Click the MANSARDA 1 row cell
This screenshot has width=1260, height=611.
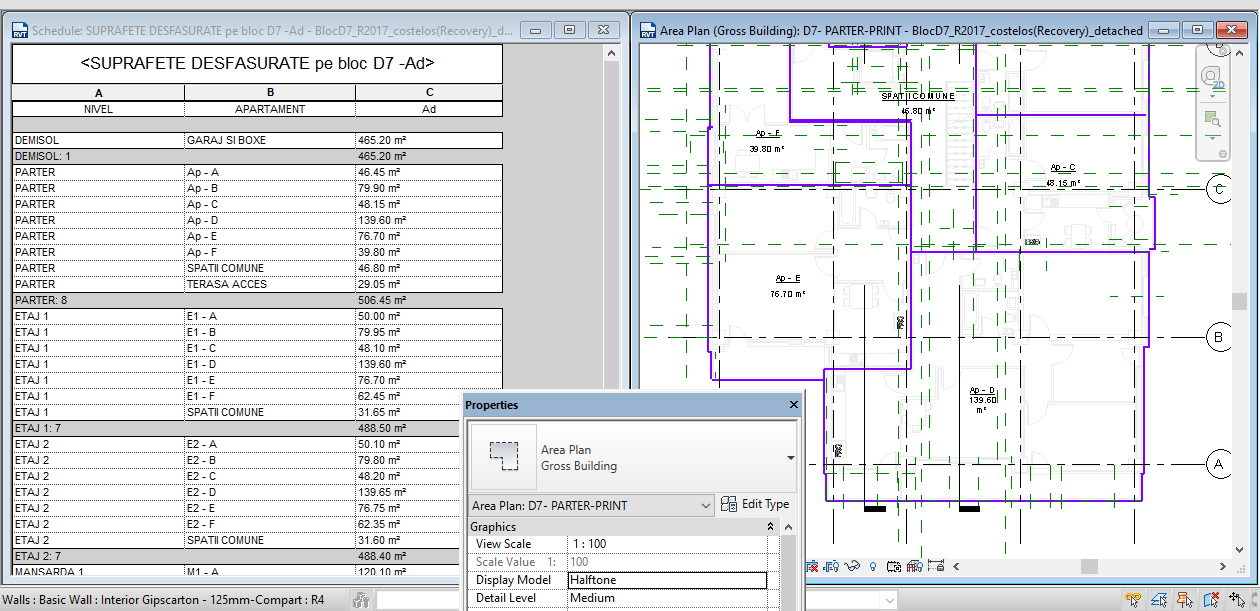[98, 572]
